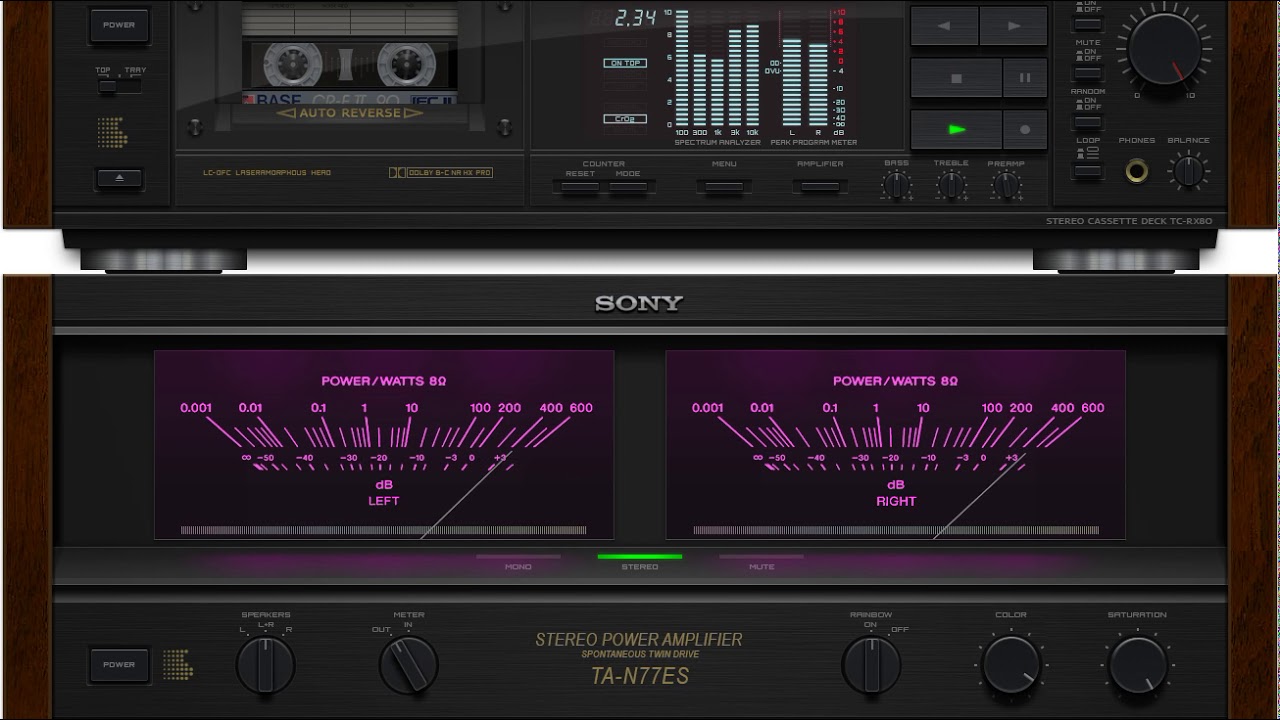The height and width of the screenshot is (720, 1280).
Task: Skip to next track with right arrow
Action: (x=1013, y=26)
